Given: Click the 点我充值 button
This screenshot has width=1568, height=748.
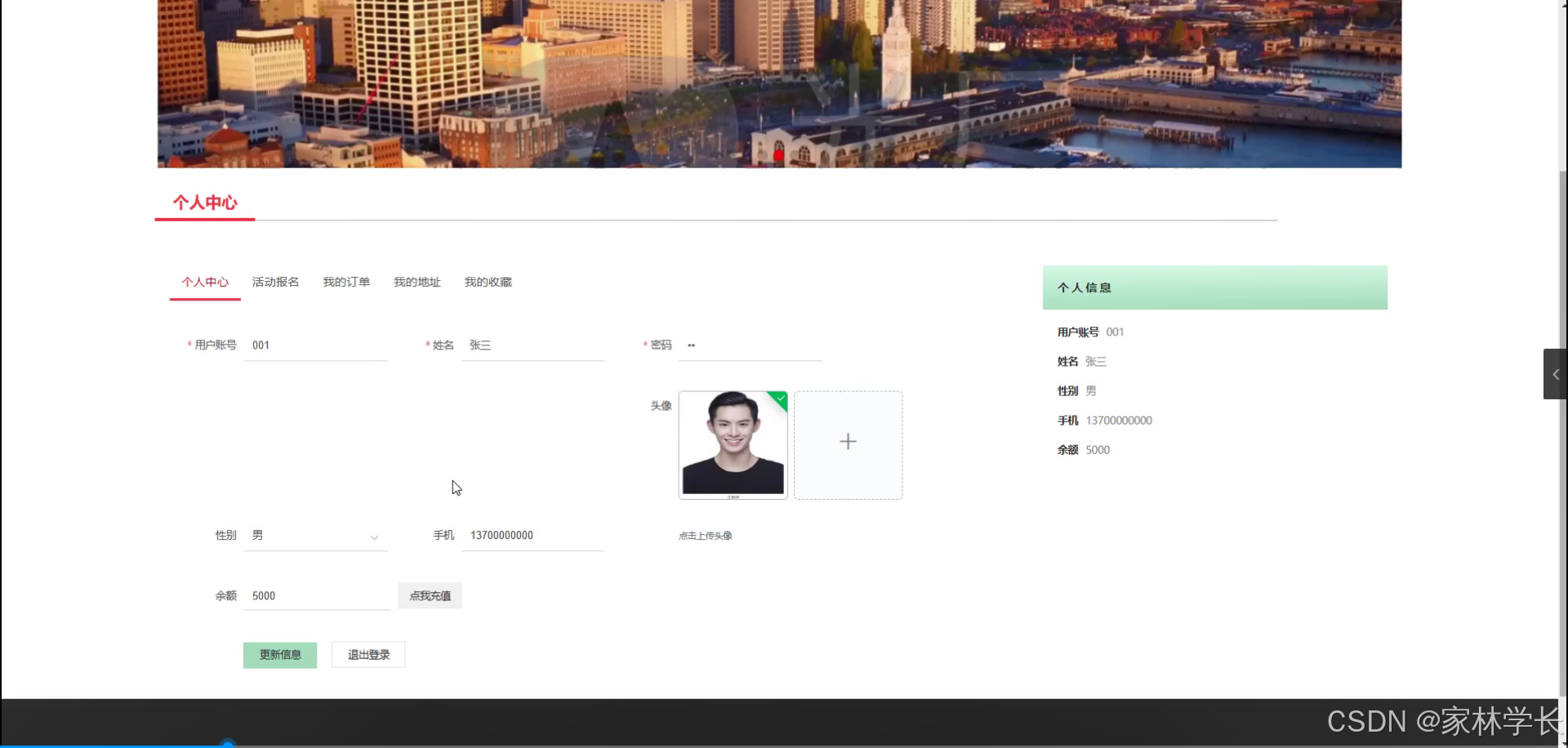Looking at the screenshot, I should coord(429,595).
